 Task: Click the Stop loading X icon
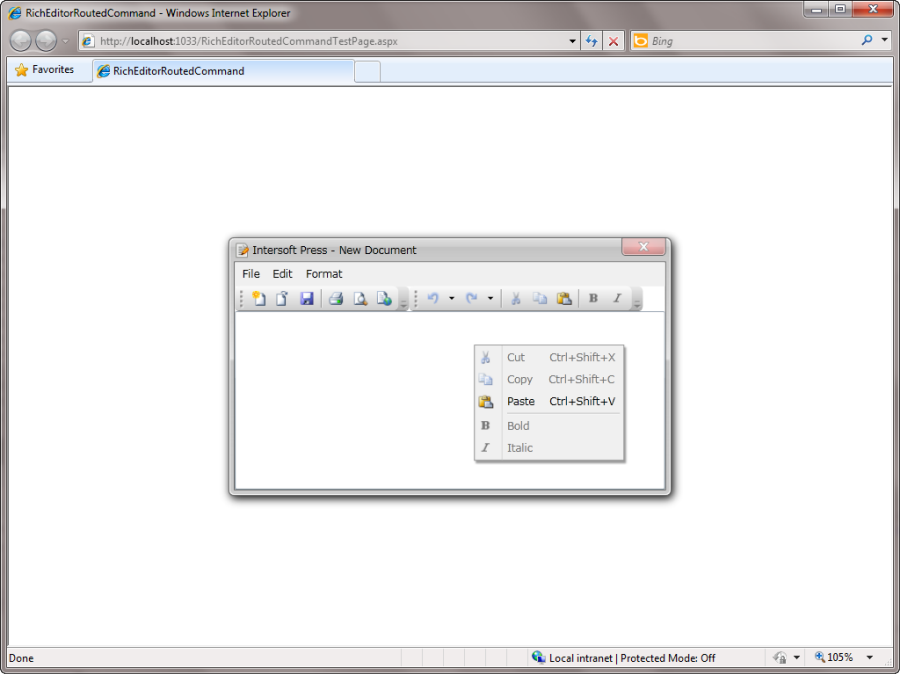click(614, 41)
